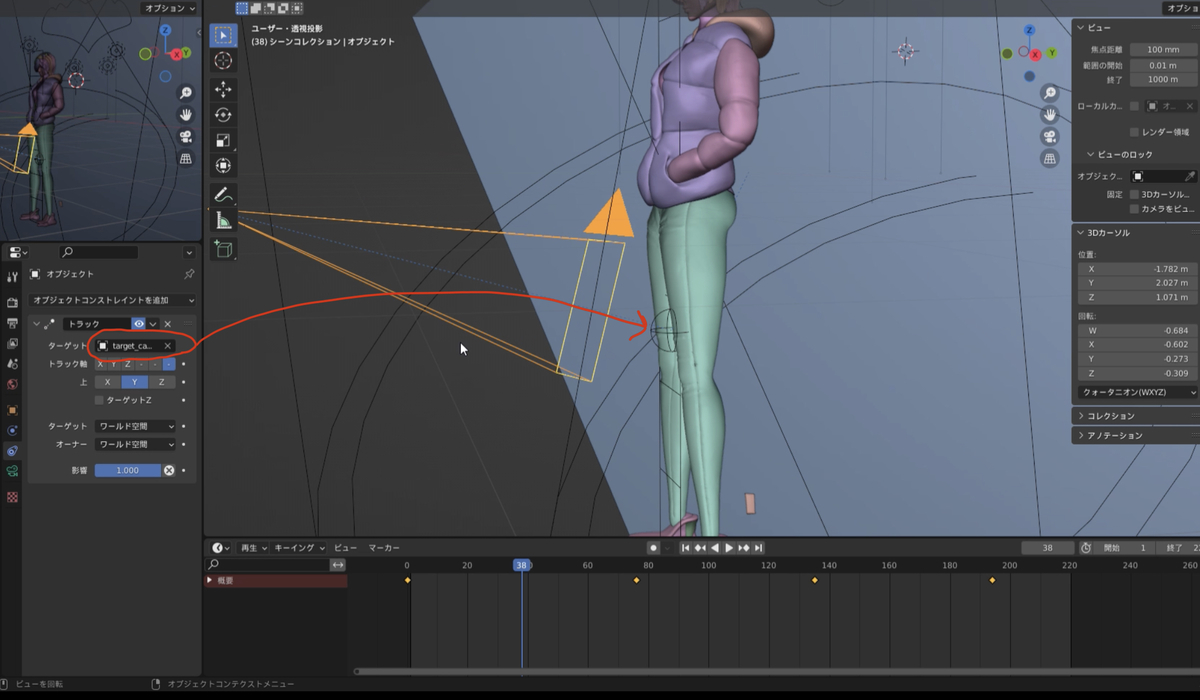The height and width of the screenshot is (700, 1200).
Task: Open the Track constraint extras dropdown arrow
Action: click(153, 324)
